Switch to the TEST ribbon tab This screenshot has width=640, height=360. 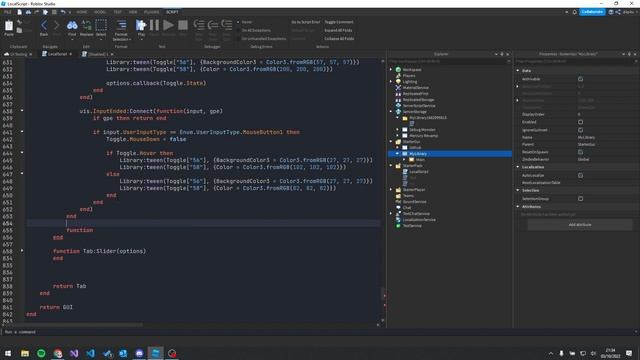point(118,12)
